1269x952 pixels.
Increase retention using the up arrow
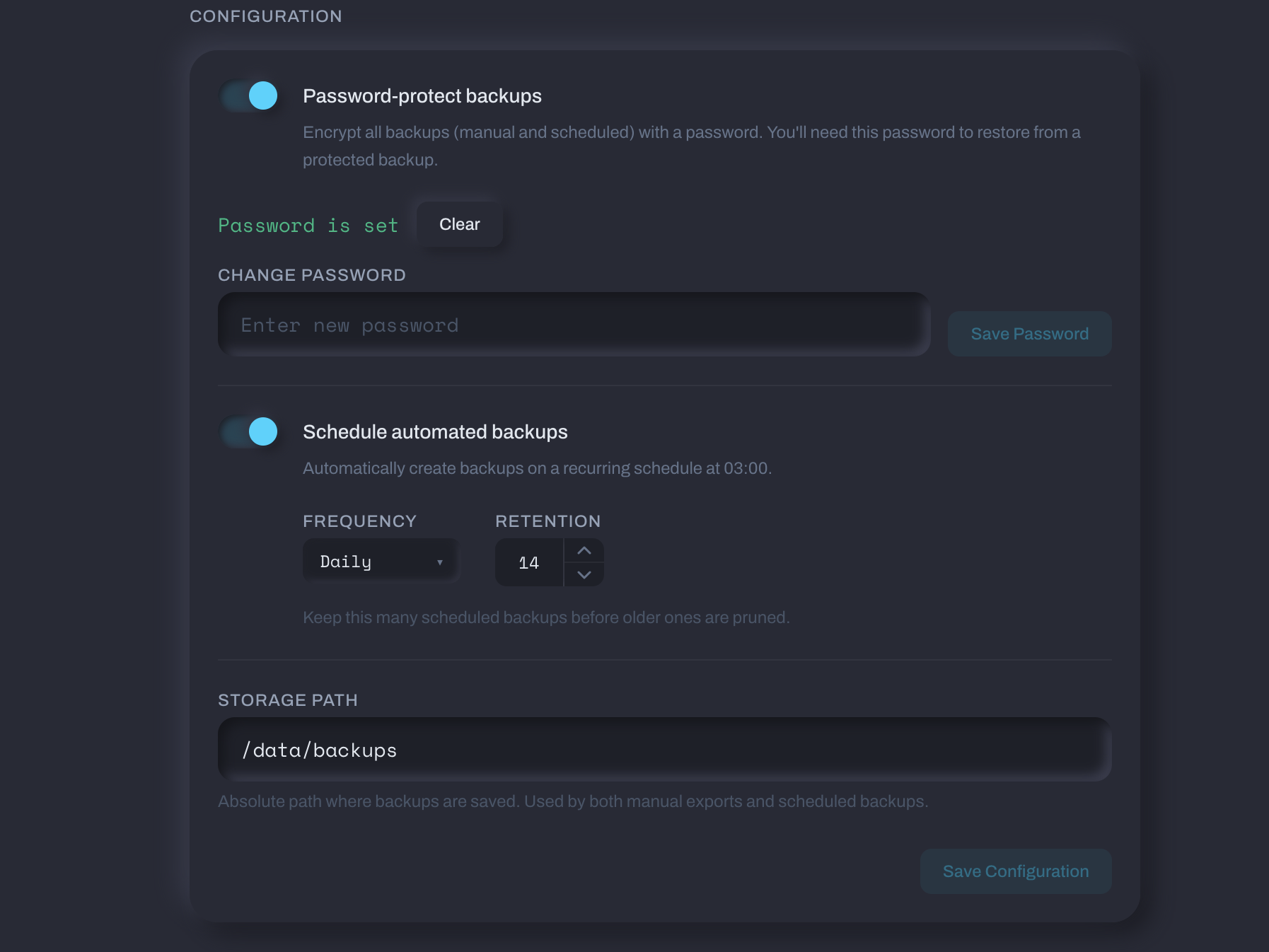coord(584,550)
